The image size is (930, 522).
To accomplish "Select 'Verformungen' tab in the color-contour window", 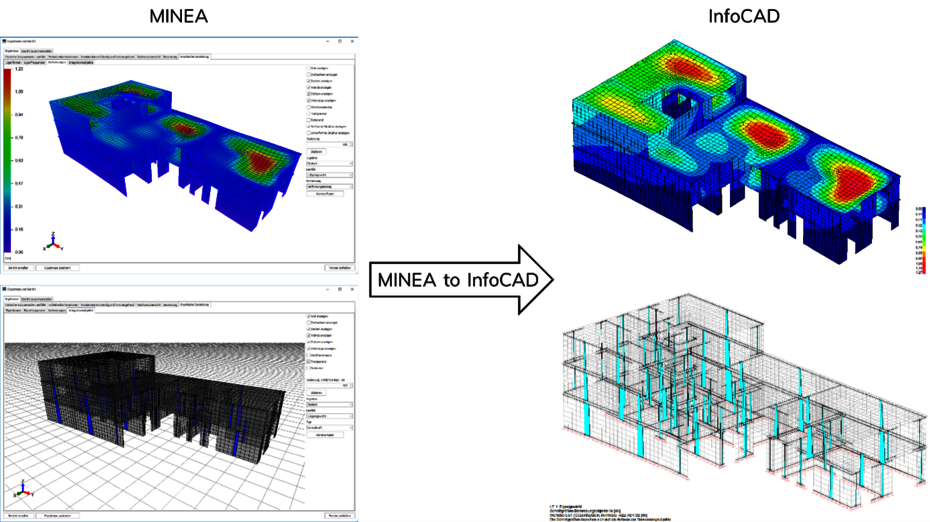I will click(x=57, y=62).
